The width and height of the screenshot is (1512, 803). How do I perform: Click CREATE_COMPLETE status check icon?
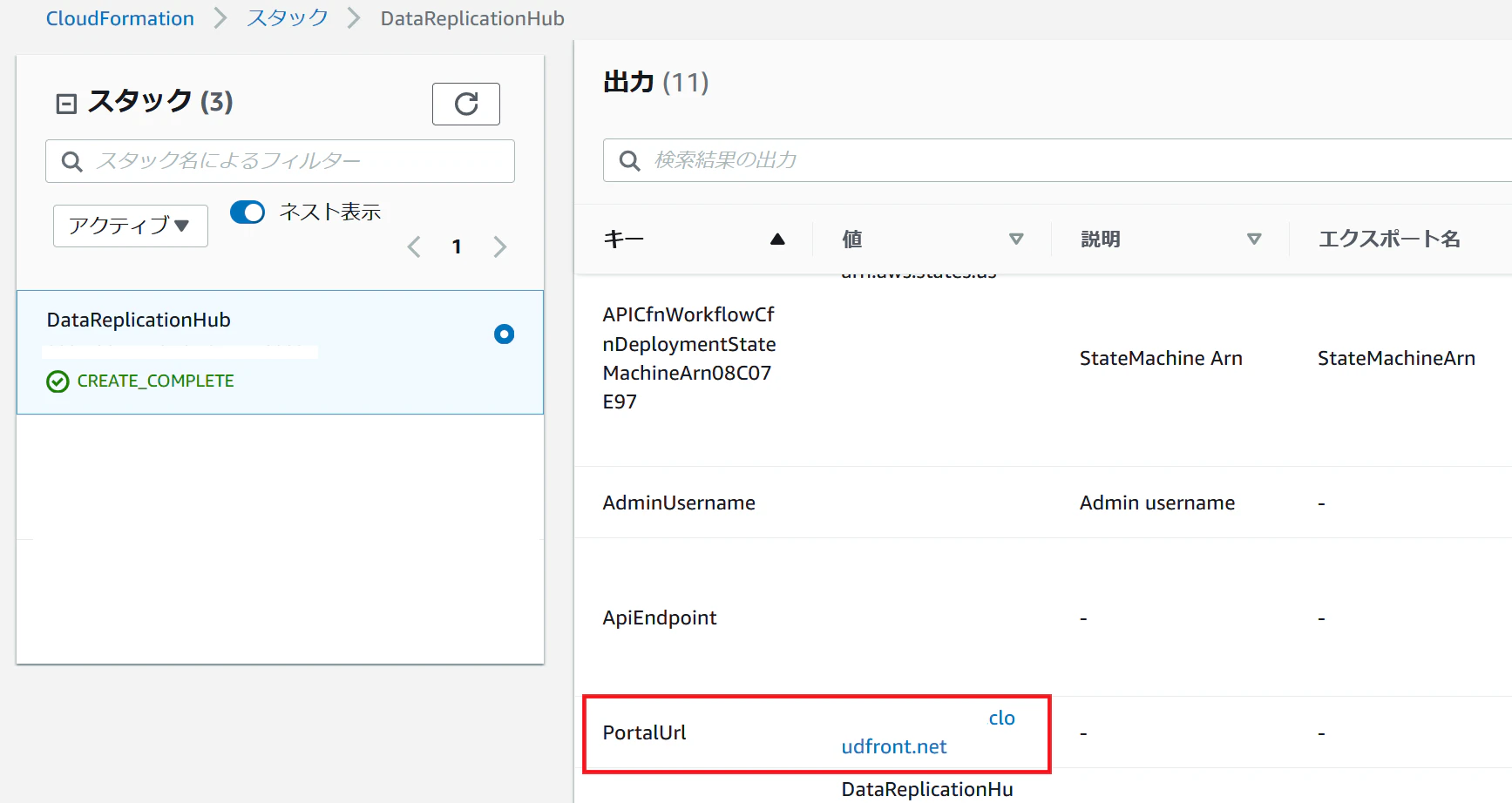coord(58,381)
